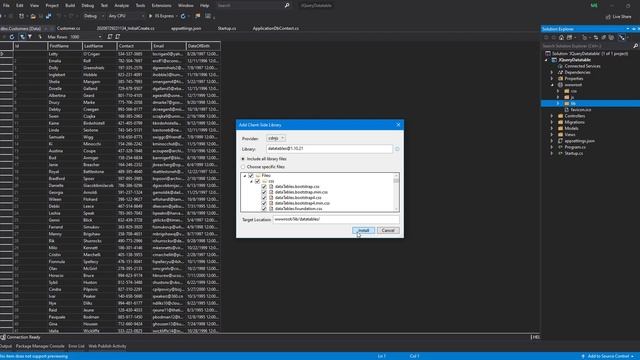Image resolution: width=640 pixels, height=360 pixels.
Task: Open the Build menu
Action: 70,6
